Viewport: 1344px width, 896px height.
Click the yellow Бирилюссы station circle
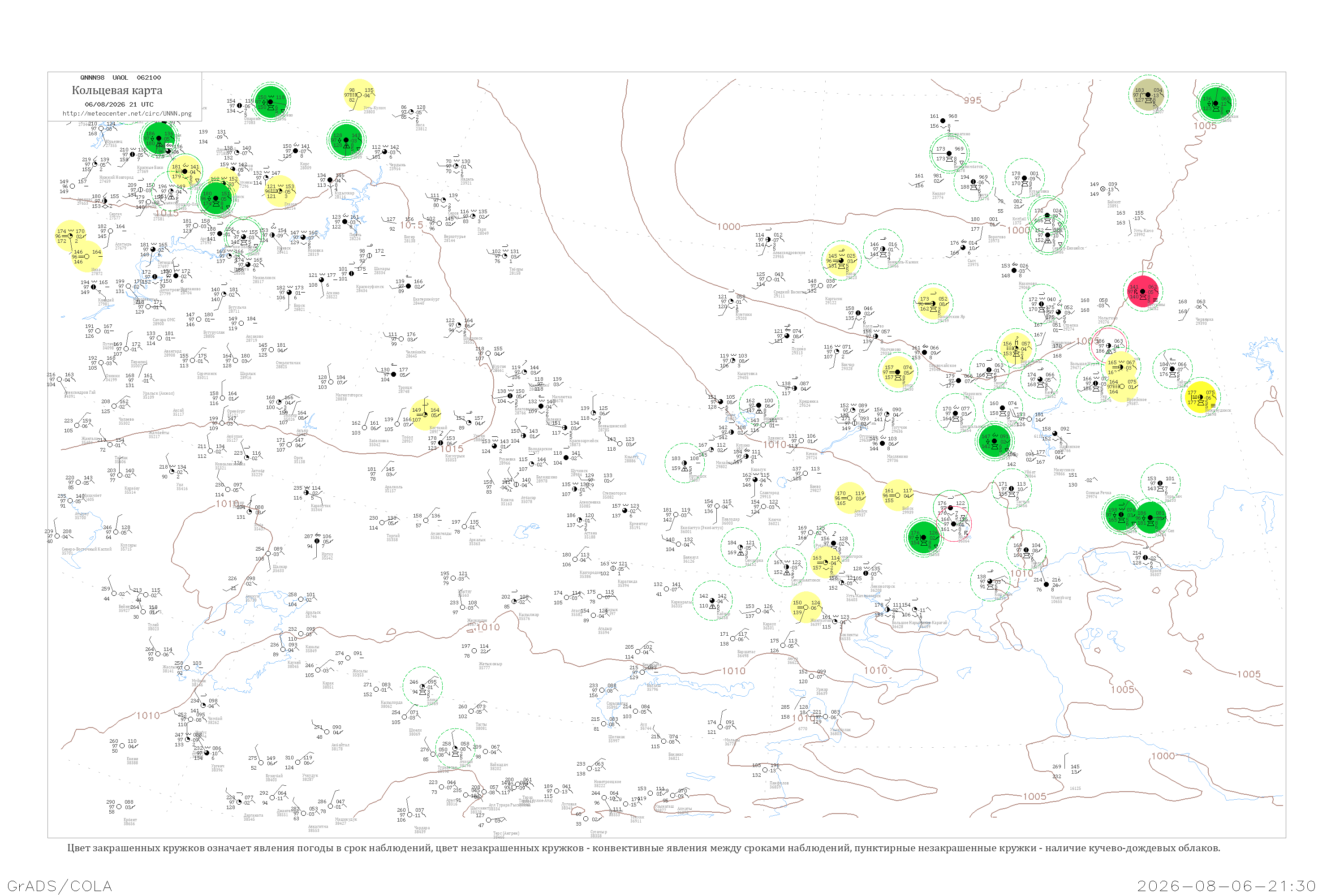click(x=1016, y=349)
